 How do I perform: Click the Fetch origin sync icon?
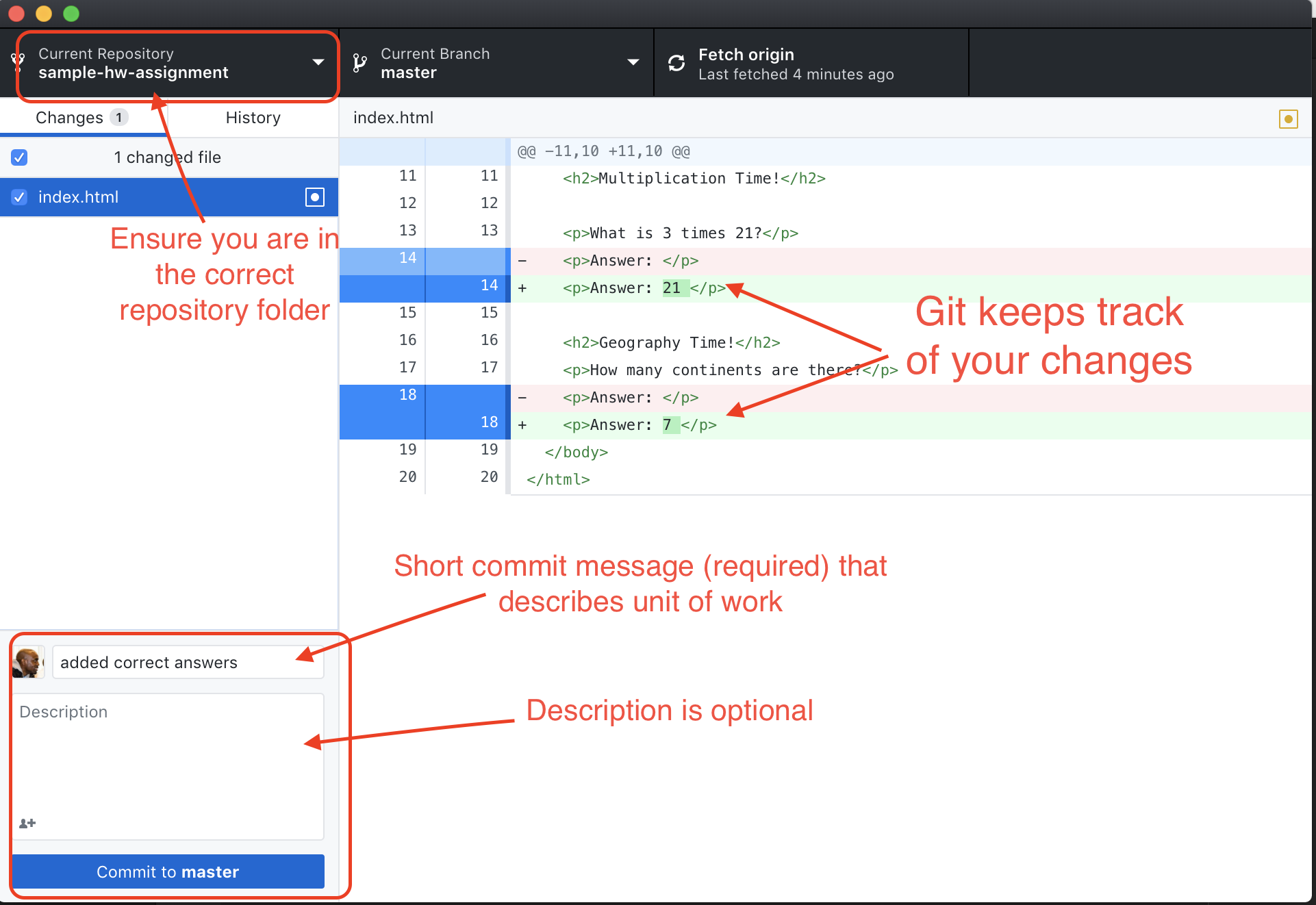coord(676,63)
